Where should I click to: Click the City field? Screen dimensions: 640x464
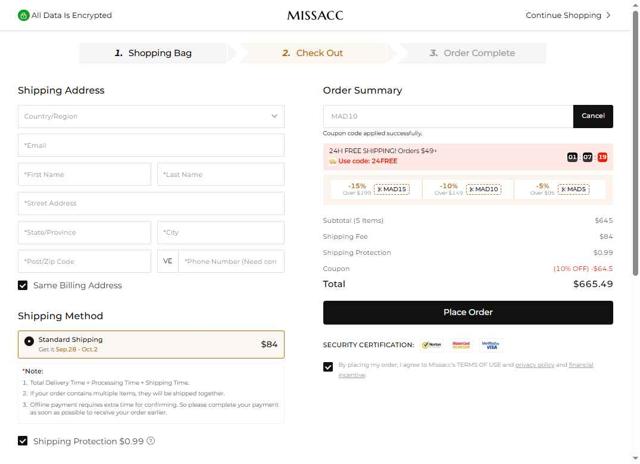(221, 232)
